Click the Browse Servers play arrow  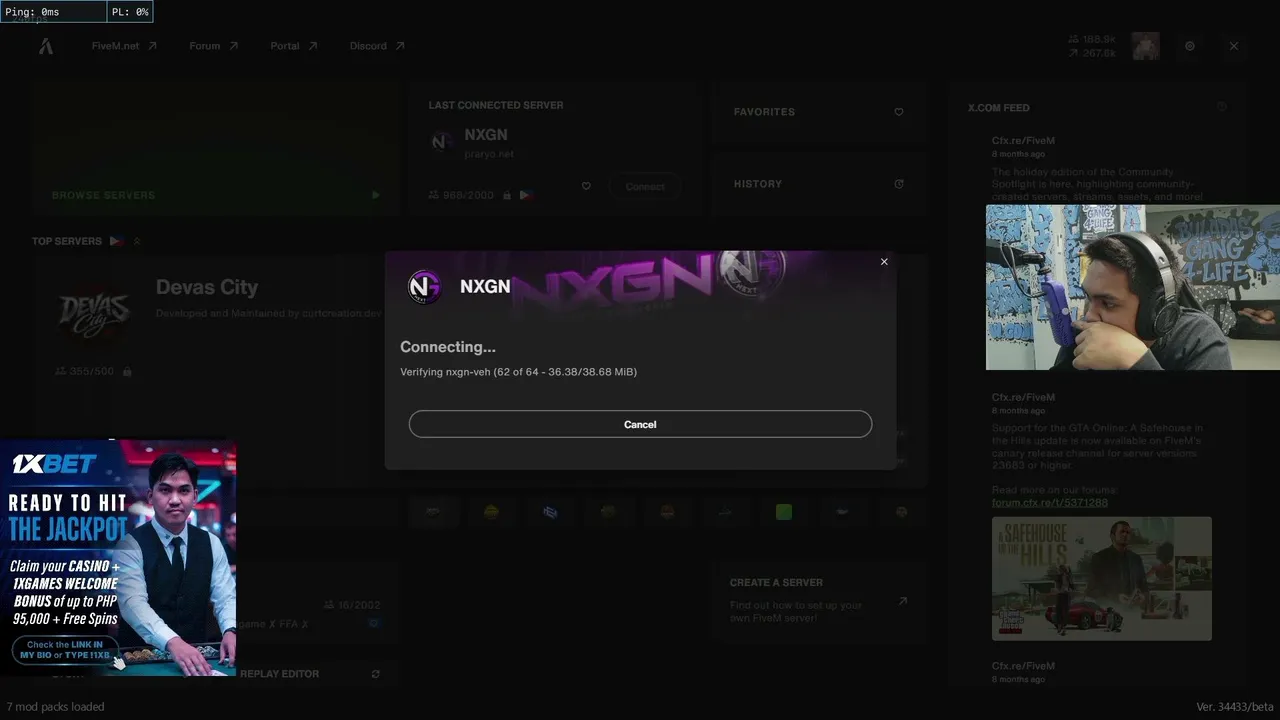point(375,195)
